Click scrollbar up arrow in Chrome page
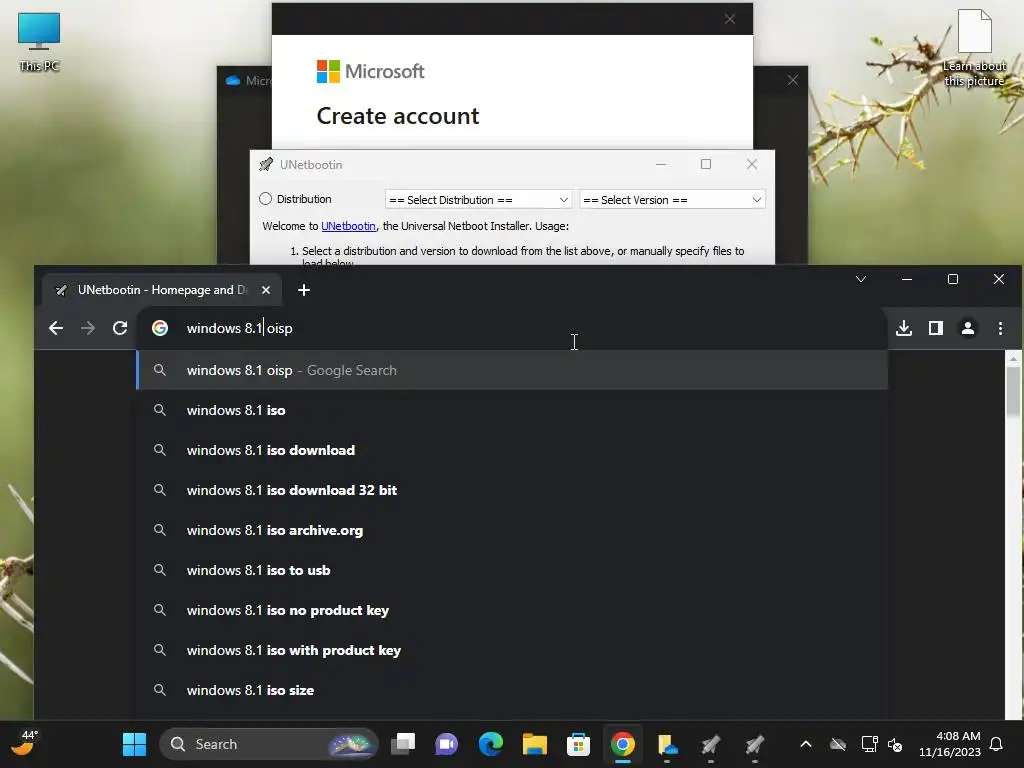 point(1013,358)
